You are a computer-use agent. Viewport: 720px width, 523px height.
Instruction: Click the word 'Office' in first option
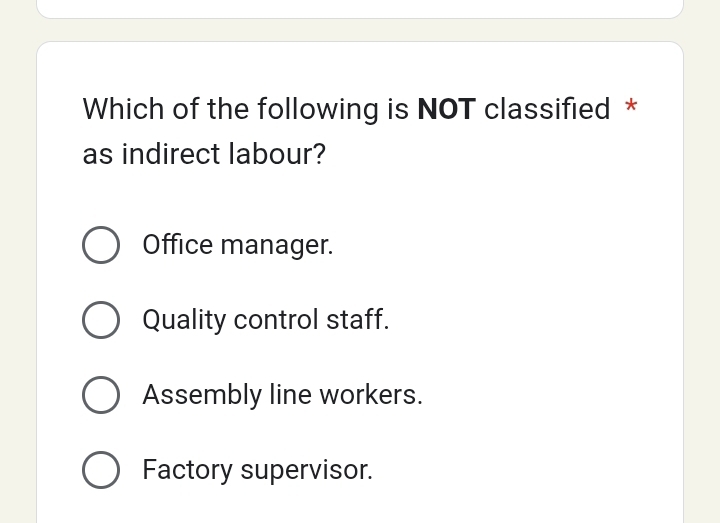178,245
